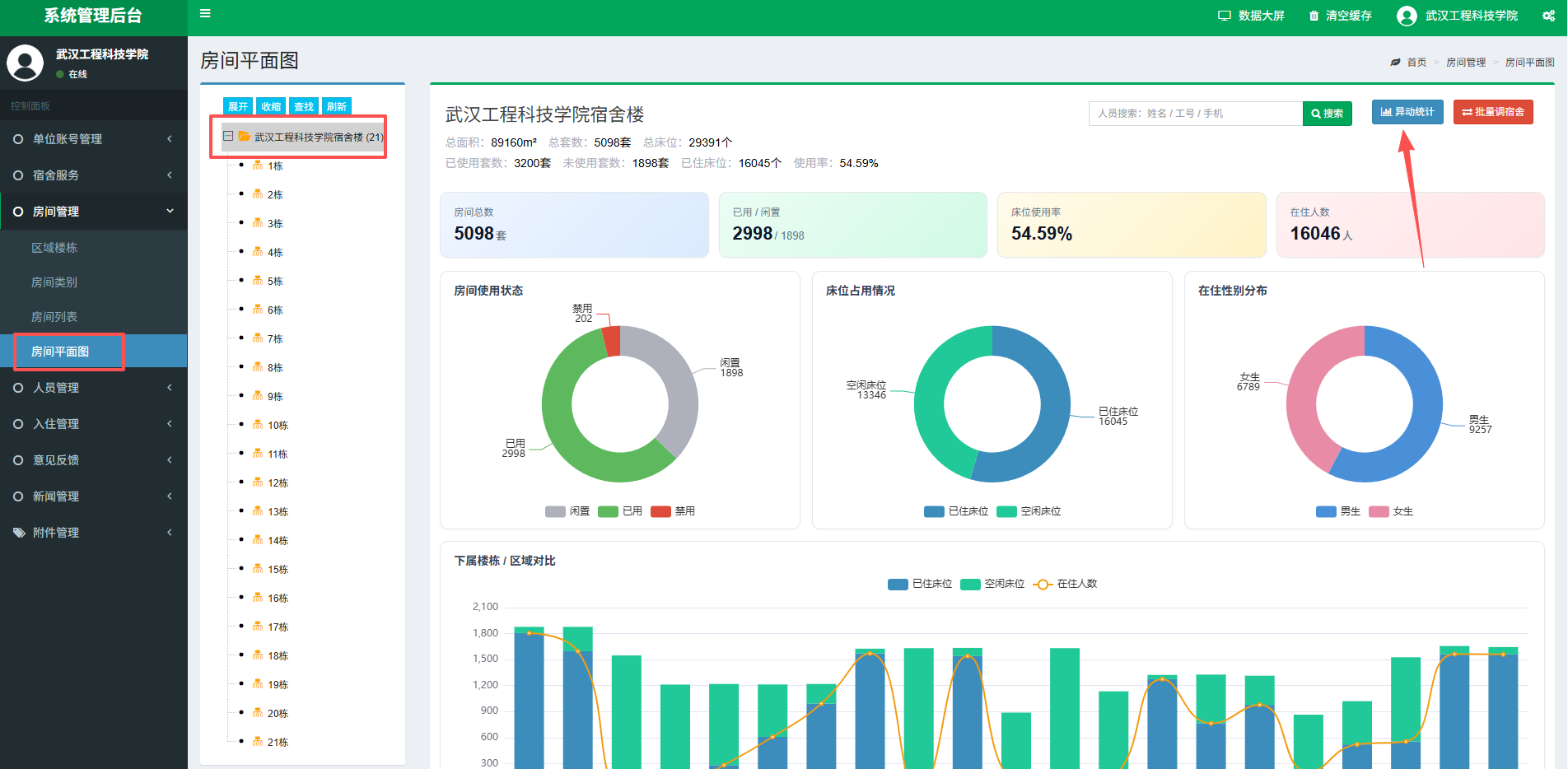
Task: Expand the 人员管理 menu chevron
Action: point(170,388)
